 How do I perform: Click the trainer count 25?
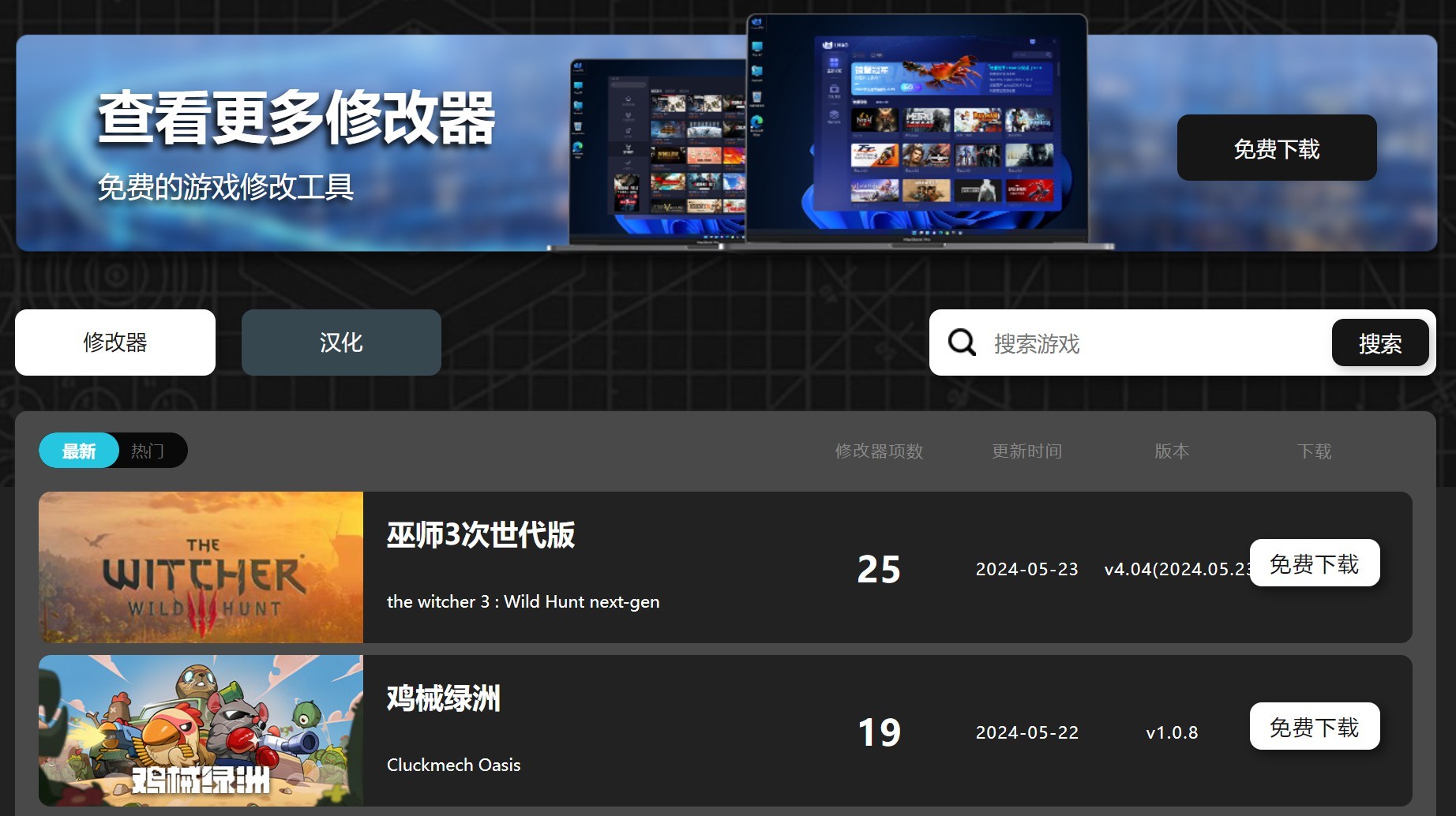click(879, 569)
